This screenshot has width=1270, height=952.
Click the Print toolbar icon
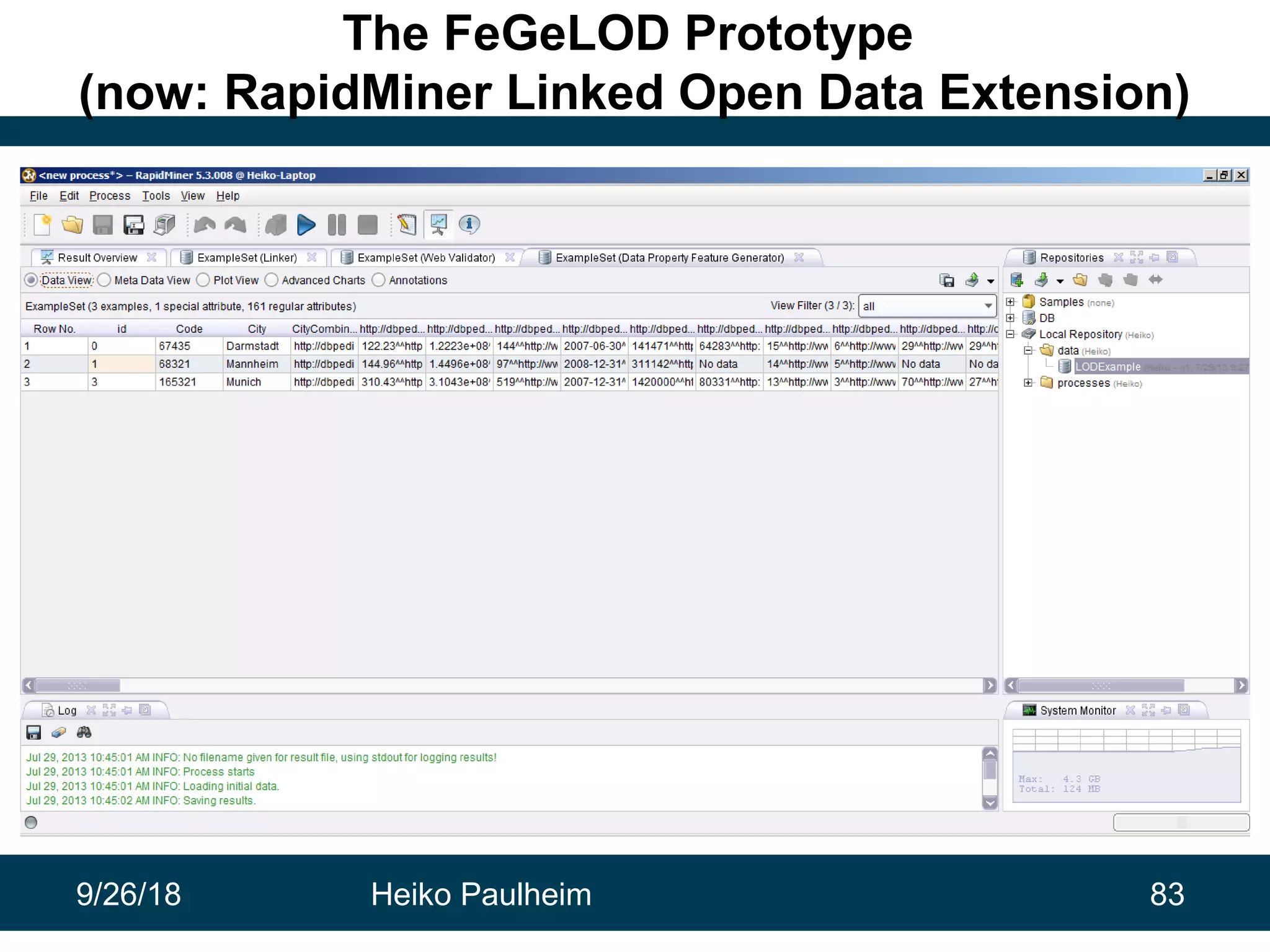[164, 225]
